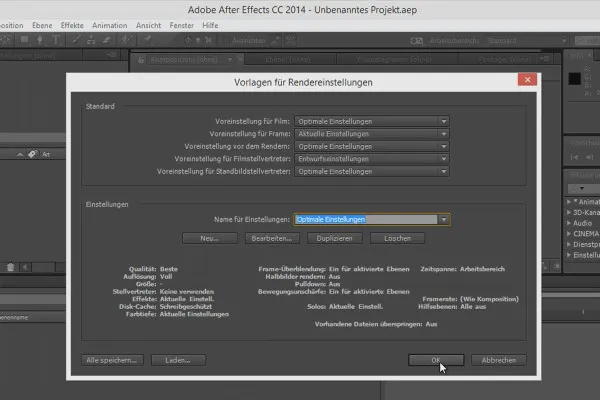Open the Animation menu
Screen dimensions: 600x400
click(109, 25)
